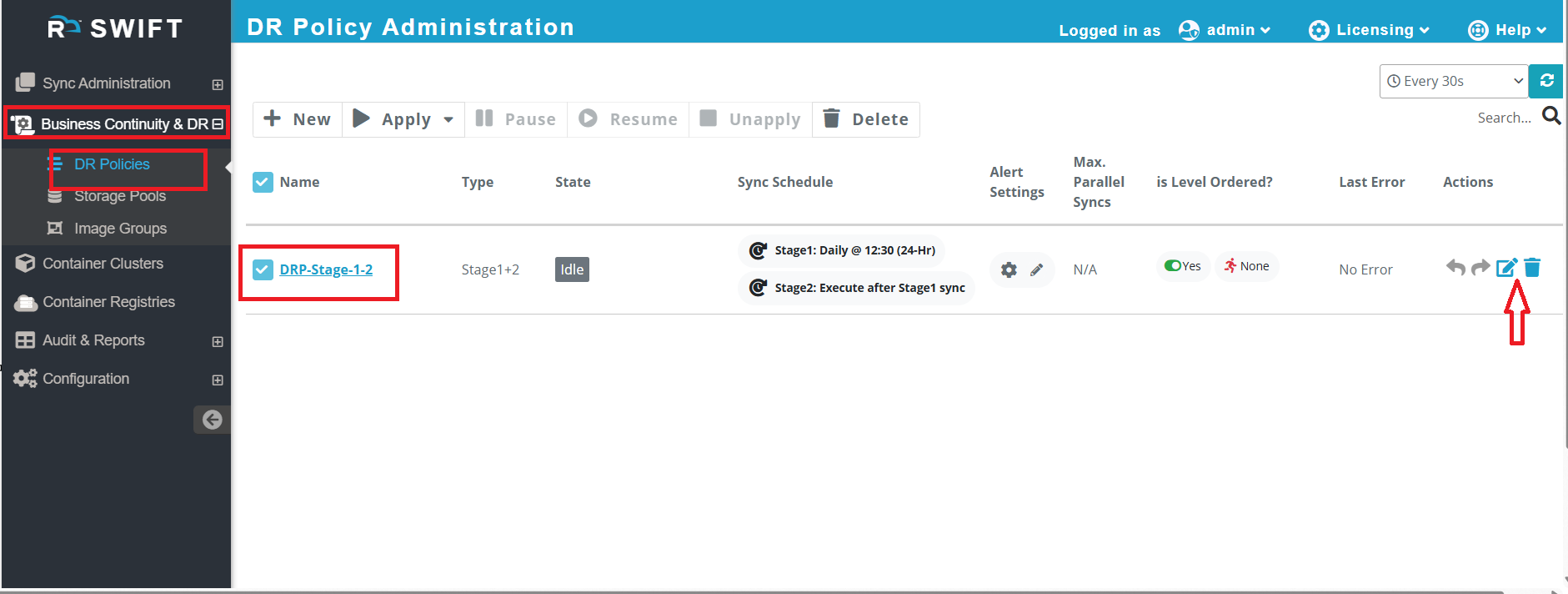The image size is (1568, 594).
Task: Open Configuration menu
Action: [x=86, y=379]
